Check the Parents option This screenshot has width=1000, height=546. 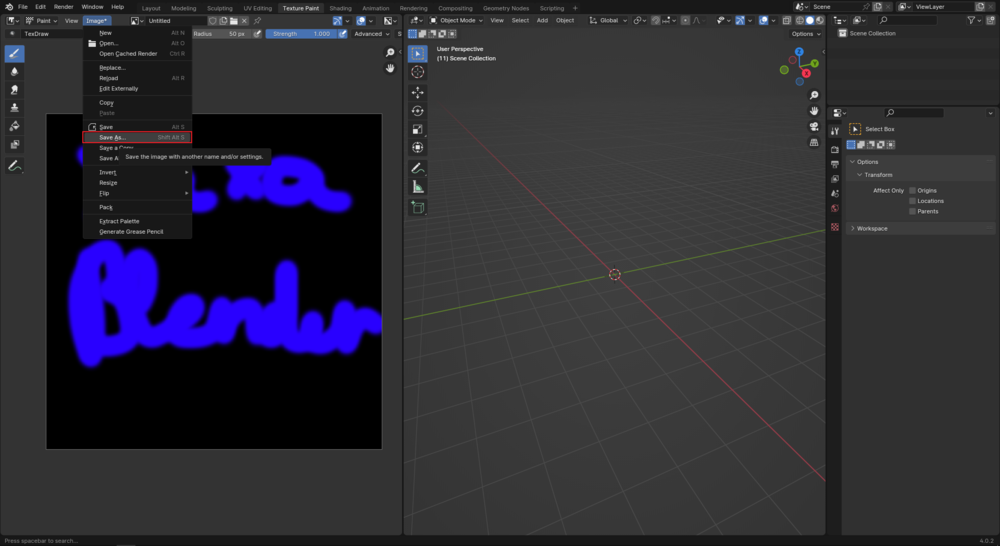click(x=912, y=211)
